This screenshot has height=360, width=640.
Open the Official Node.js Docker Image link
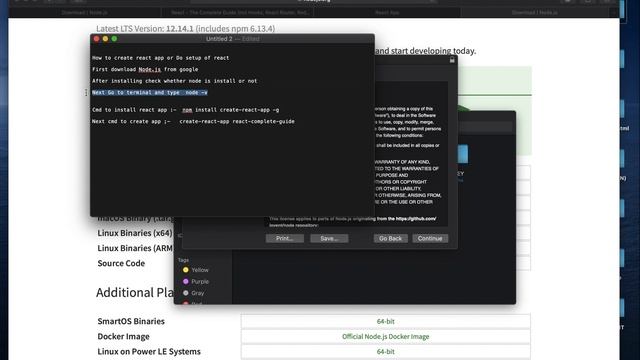click(x=385, y=336)
